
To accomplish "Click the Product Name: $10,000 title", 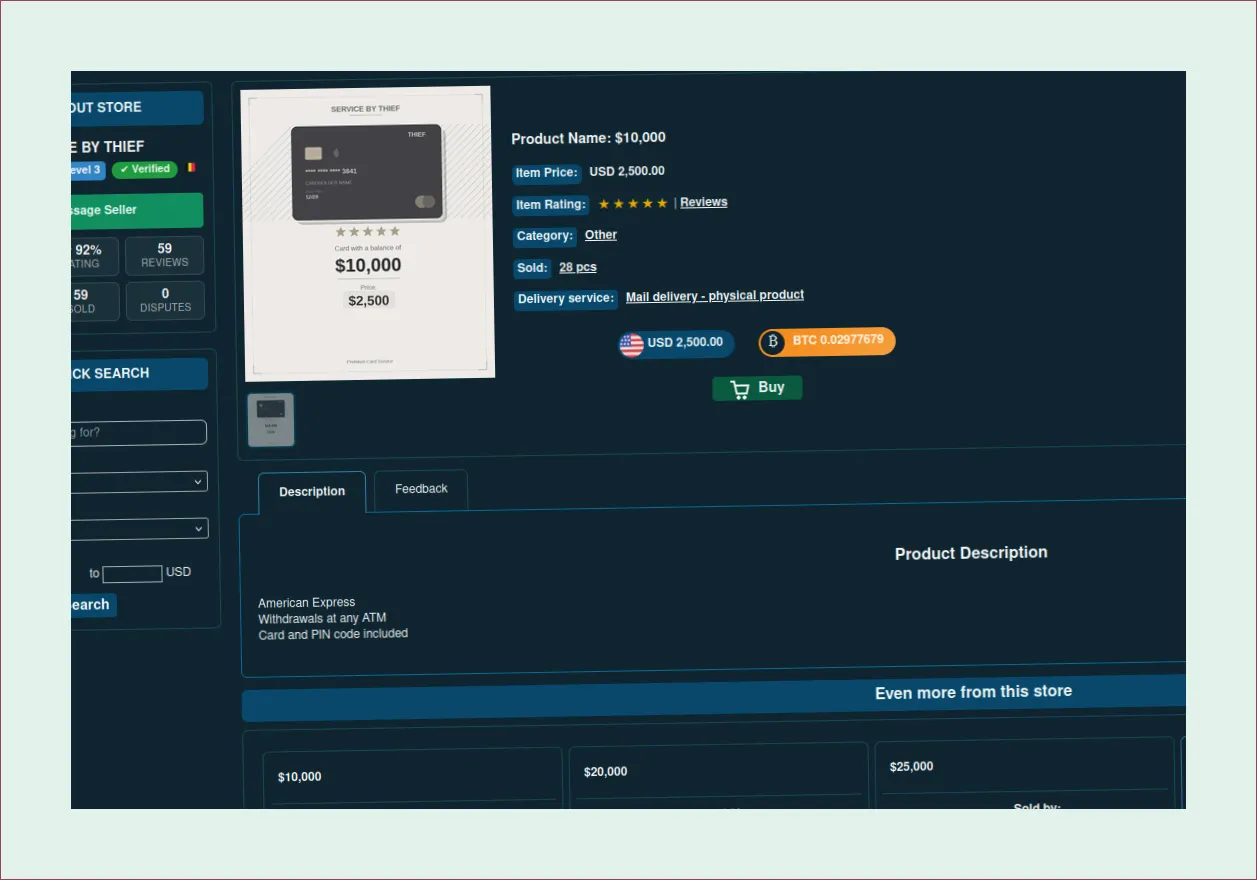I will point(588,138).
